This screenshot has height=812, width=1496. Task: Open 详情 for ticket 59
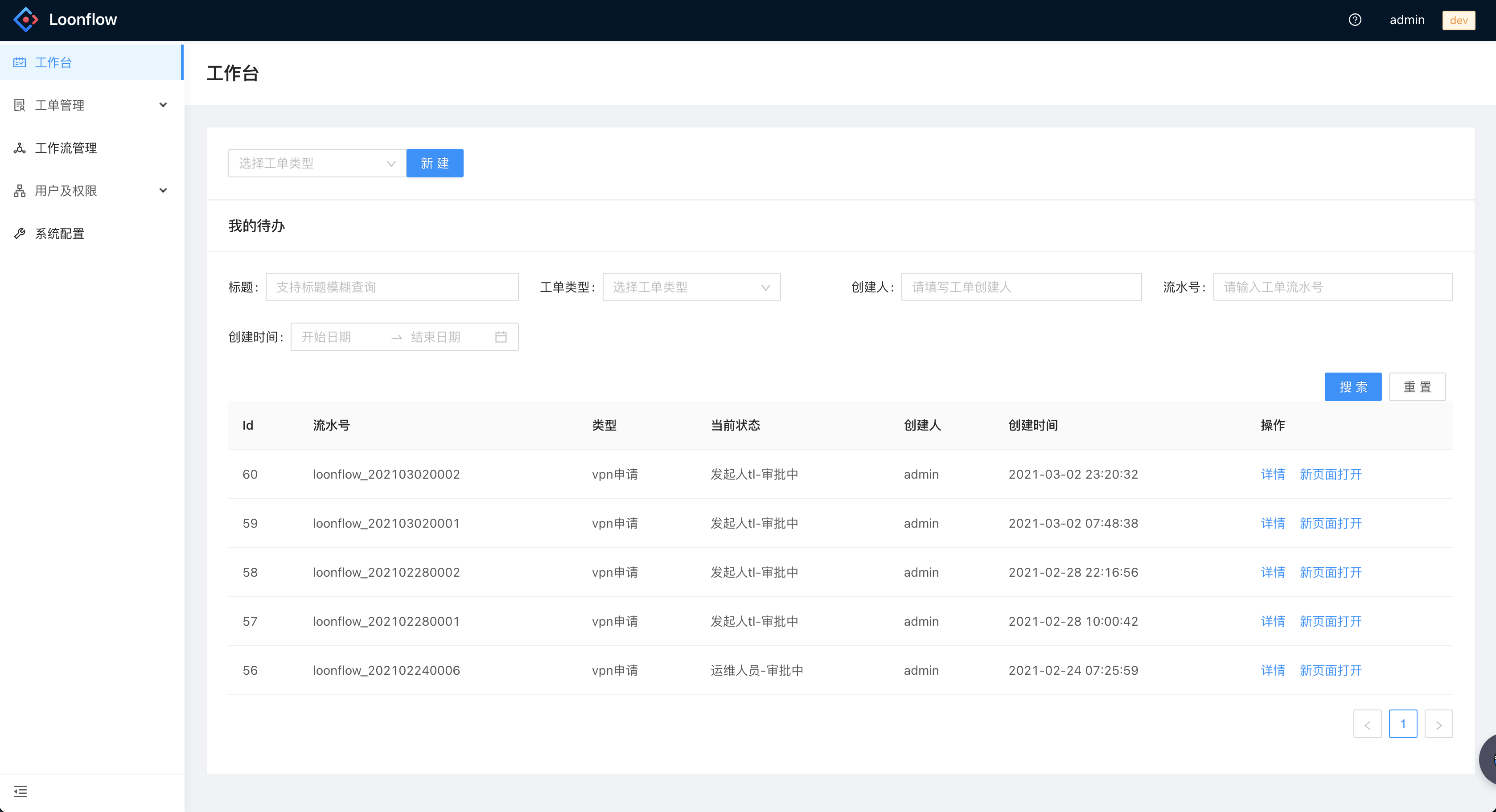(x=1273, y=524)
